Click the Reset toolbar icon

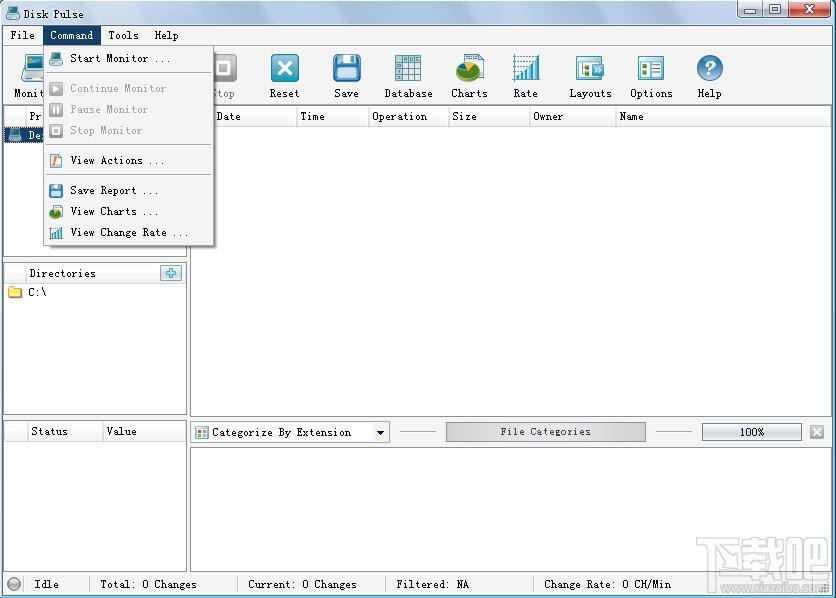tap(284, 69)
